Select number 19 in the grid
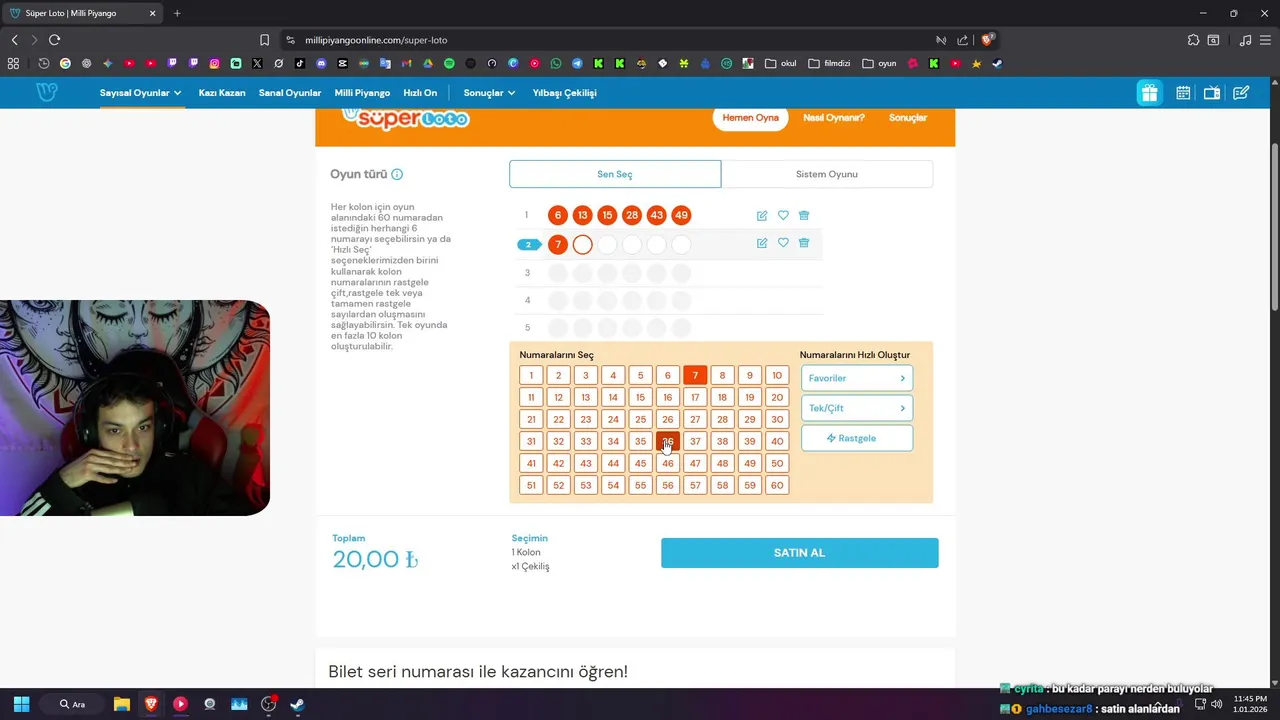 (x=750, y=397)
